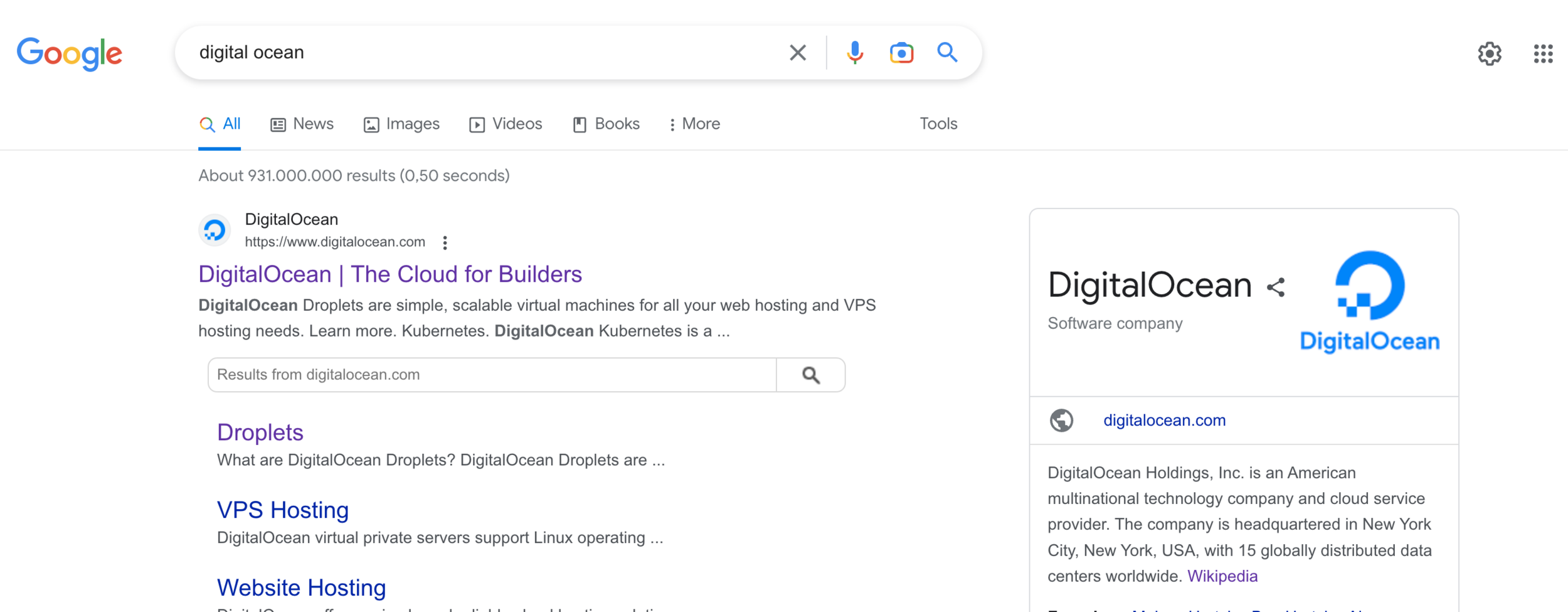This screenshot has height=612, width=1568.
Task: Expand the More search filters menu
Action: 694,124
